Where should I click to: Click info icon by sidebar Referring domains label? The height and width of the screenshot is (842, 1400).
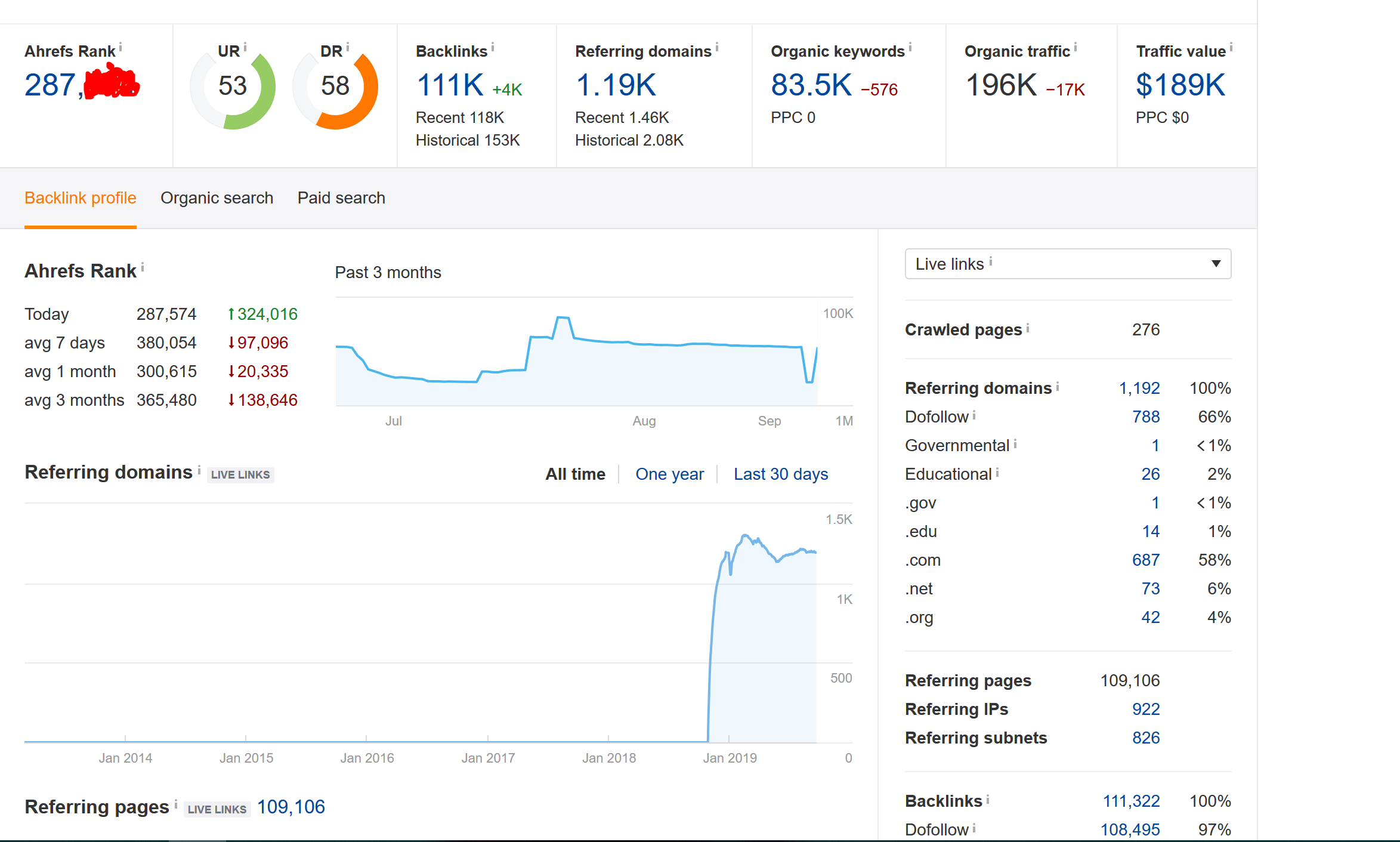(x=1058, y=386)
